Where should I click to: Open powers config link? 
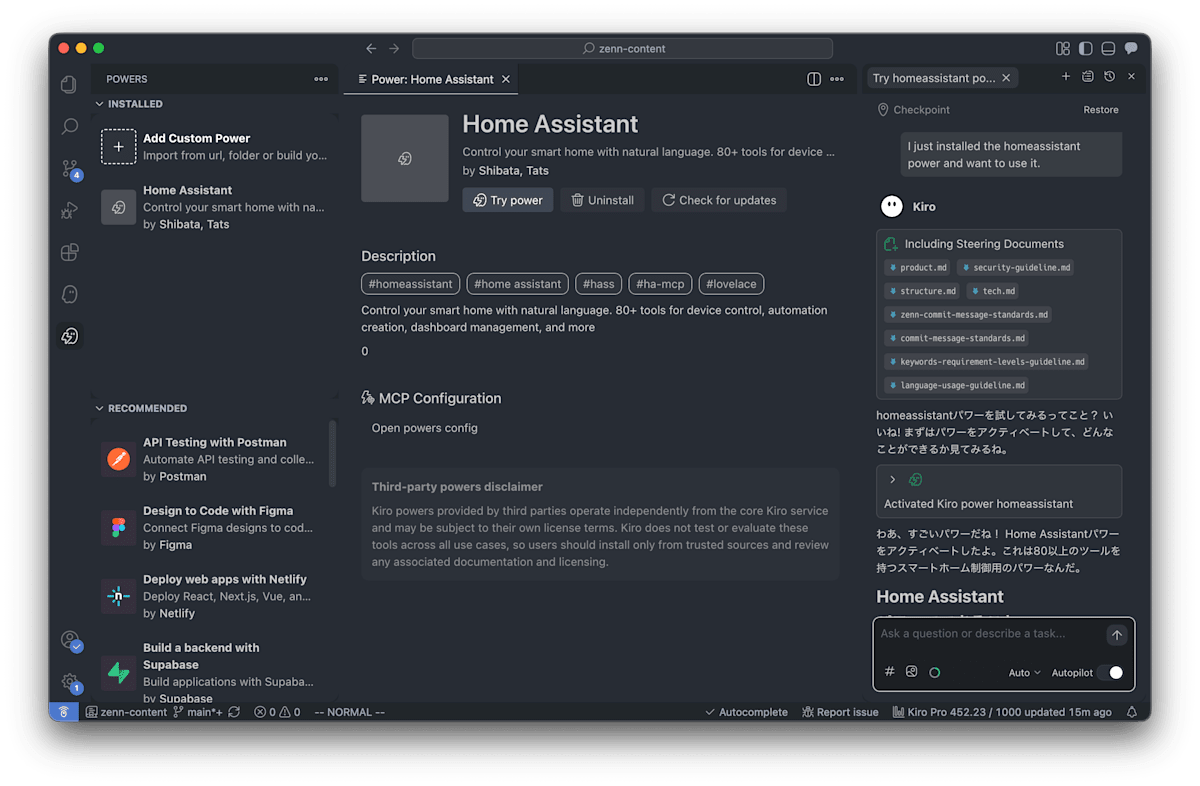click(x=425, y=428)
